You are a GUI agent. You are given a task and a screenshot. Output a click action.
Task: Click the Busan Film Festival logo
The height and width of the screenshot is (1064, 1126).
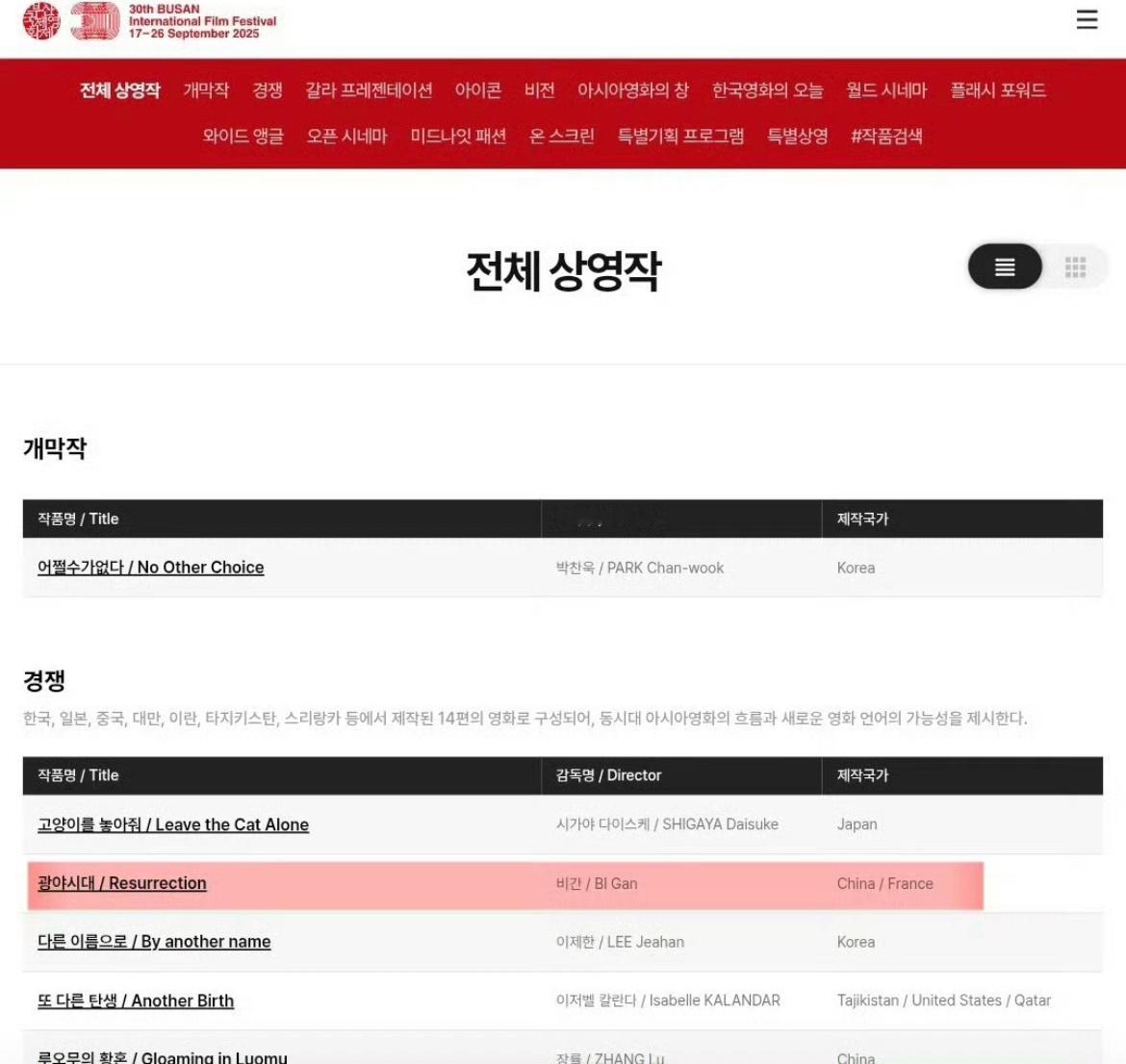pyautogui.click(x=149, y=21)
